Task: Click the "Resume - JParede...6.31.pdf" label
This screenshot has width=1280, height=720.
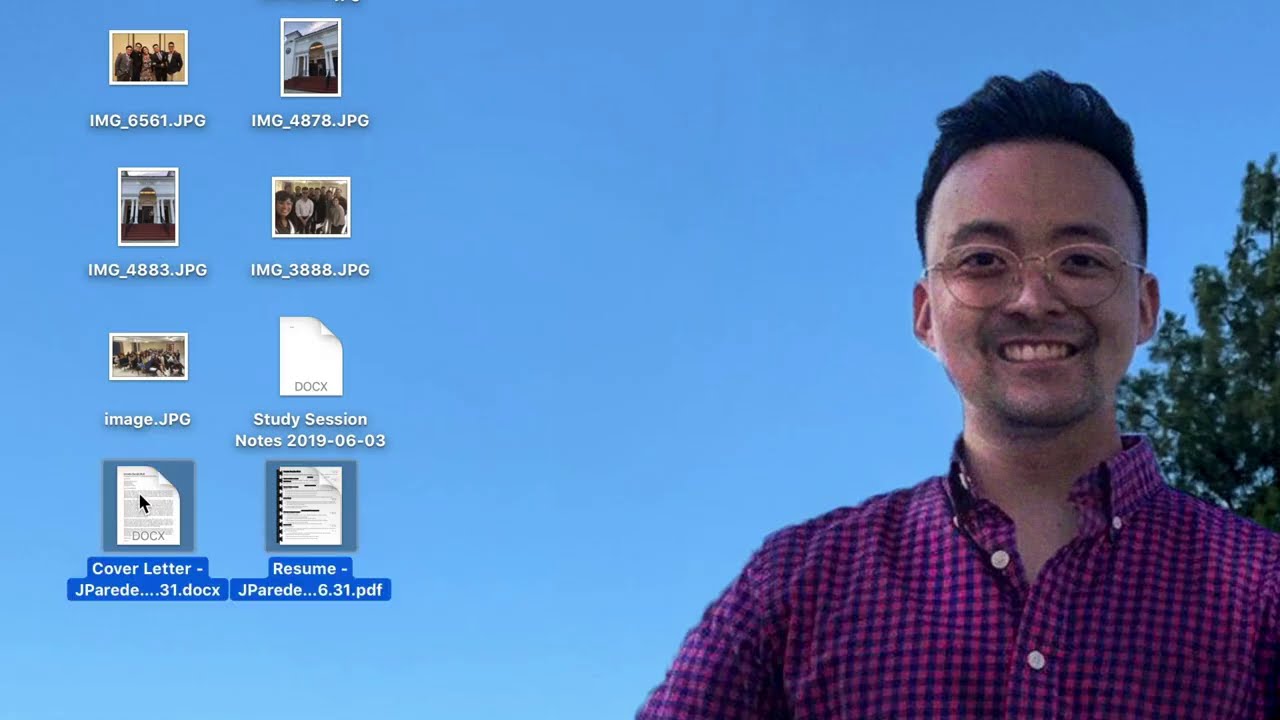Action: tap(310, 579)
